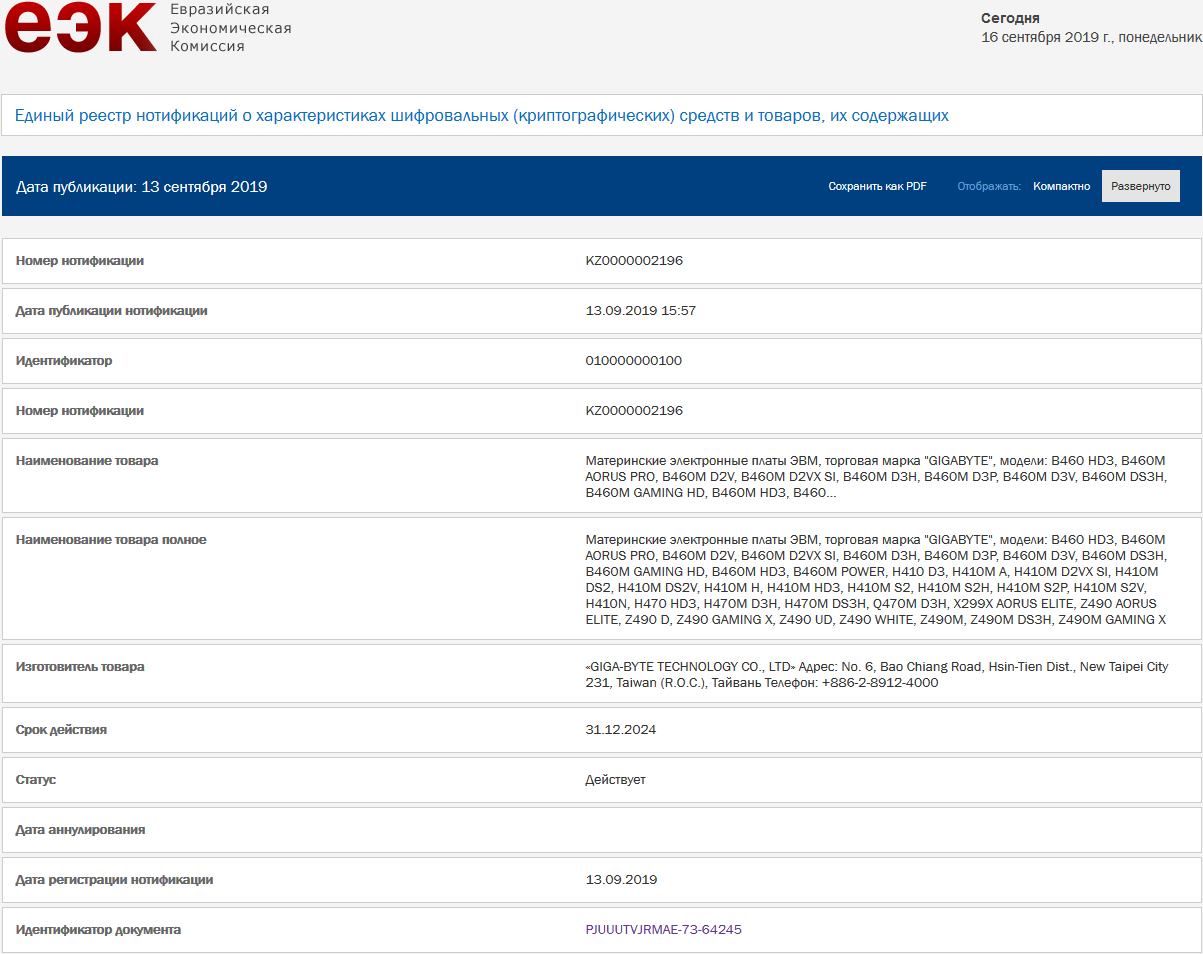The width and height of the screenshot is (1203, 954).
Task: Click the Дата аннулирования label
Action: [x=80, y=830]
